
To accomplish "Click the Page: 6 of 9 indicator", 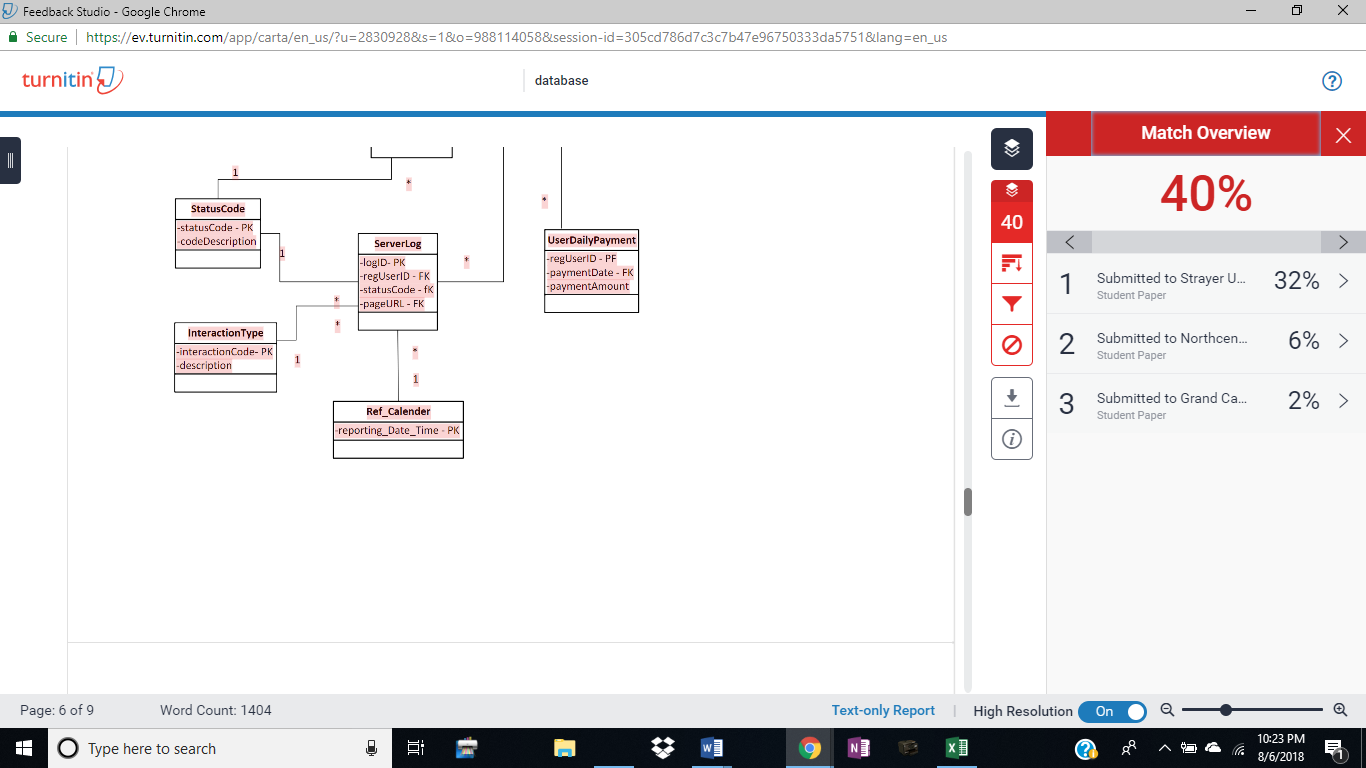I will click(57, 710).
